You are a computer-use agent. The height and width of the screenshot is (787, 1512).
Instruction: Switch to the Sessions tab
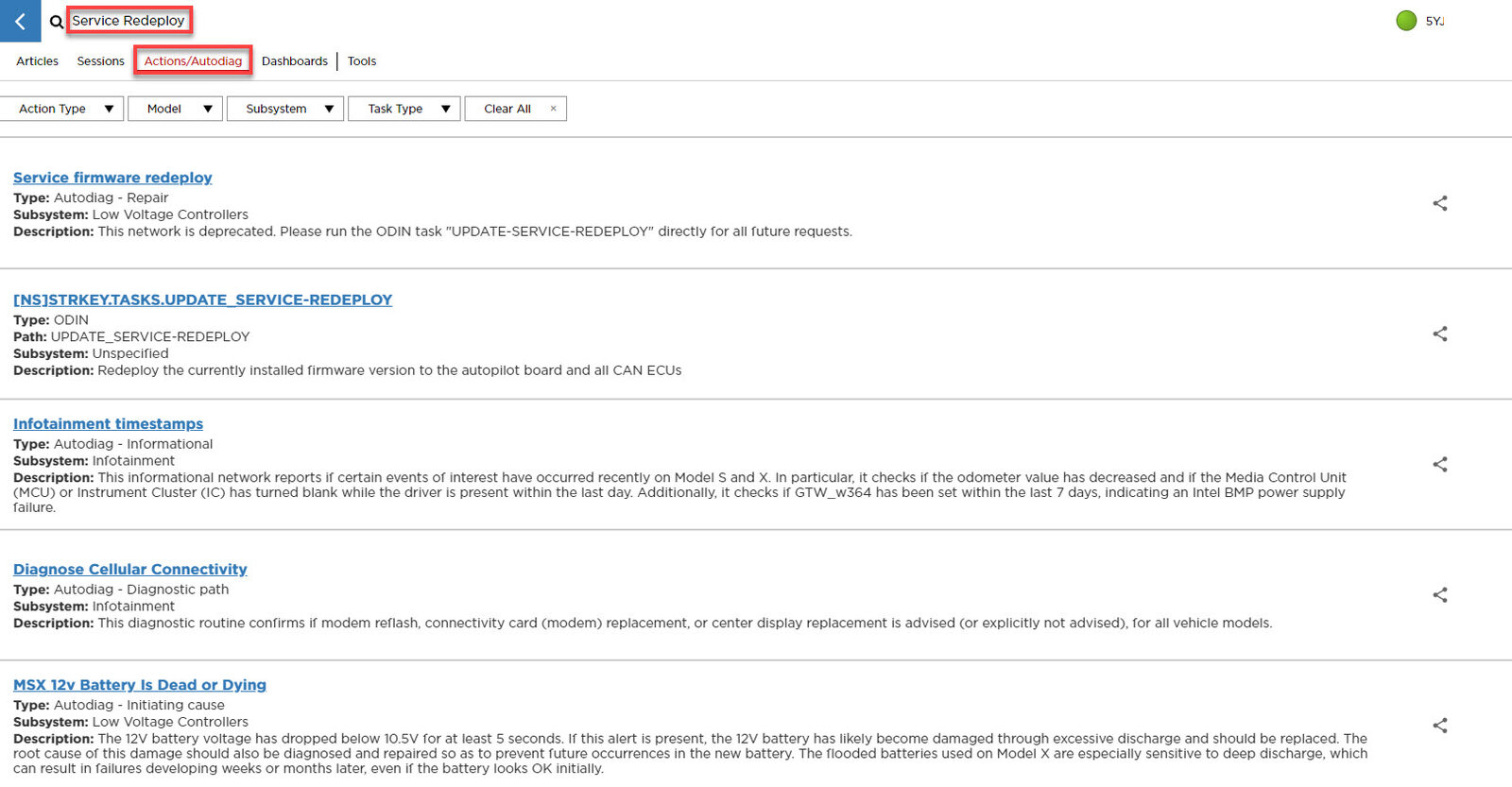click(x=100, y=61)
